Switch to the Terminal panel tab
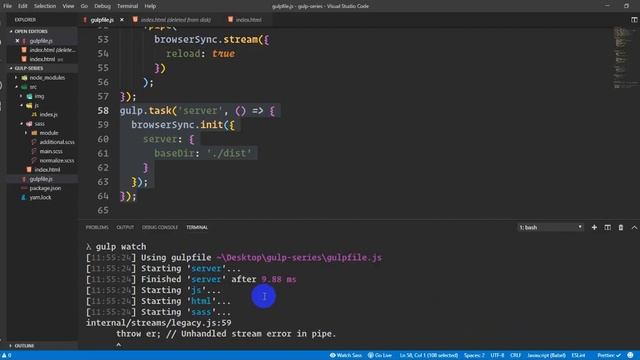Viewport: 640px width, 360px height. 197,227
